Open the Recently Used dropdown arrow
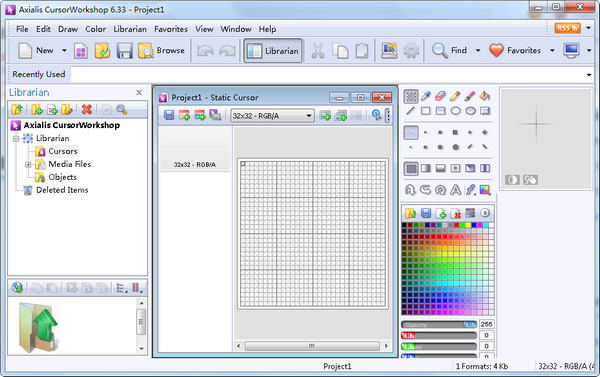 (589, 75)
